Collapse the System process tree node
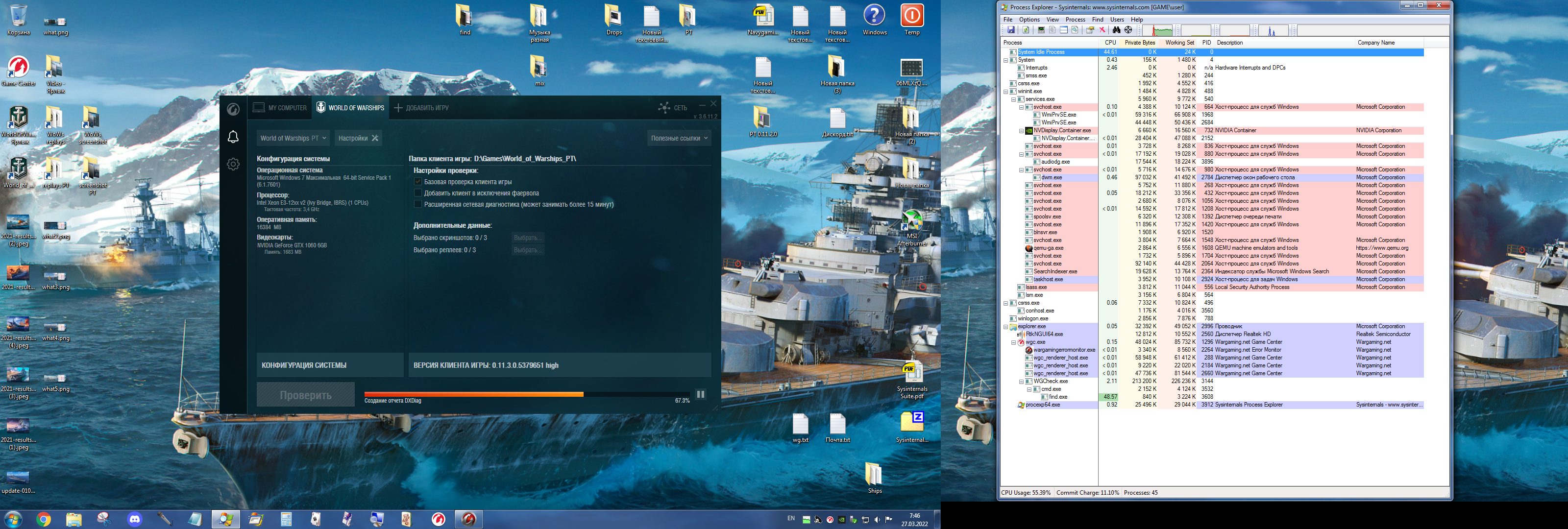The height and width of the screenshot is (529, 1568). 1005,60
